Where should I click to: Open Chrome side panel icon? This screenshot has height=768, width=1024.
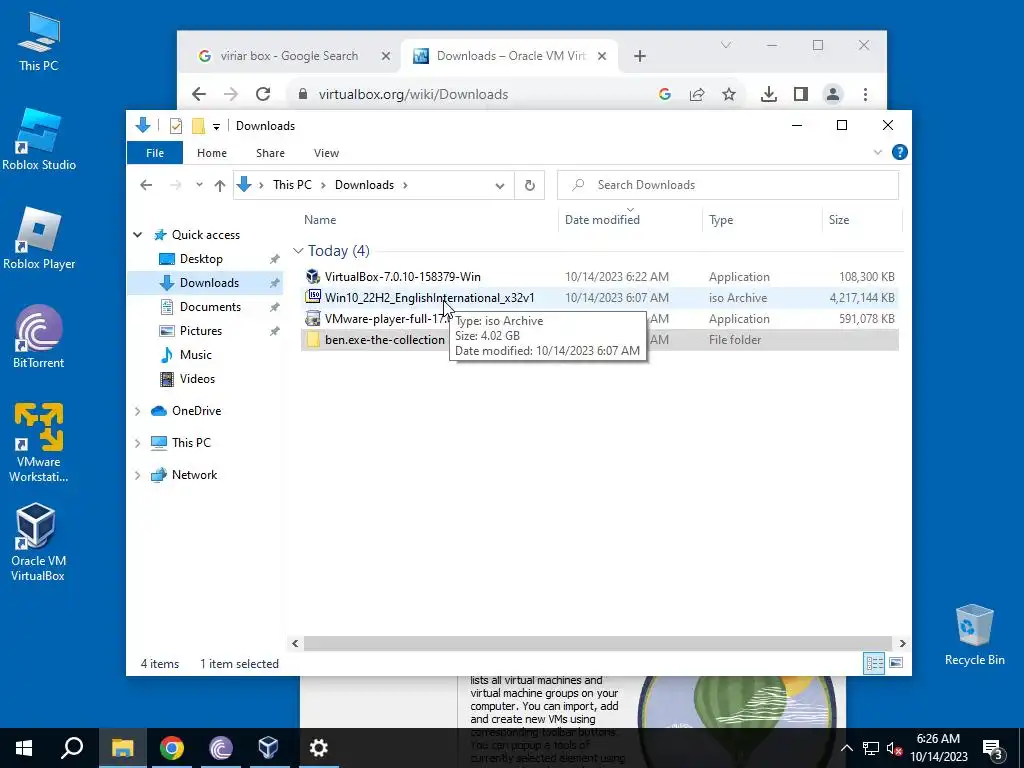[801, 94]
